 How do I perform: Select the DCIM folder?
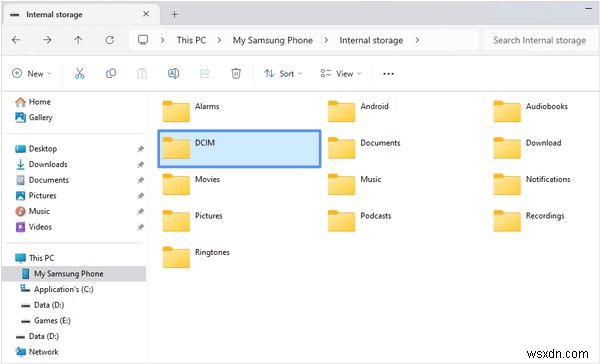239,149
